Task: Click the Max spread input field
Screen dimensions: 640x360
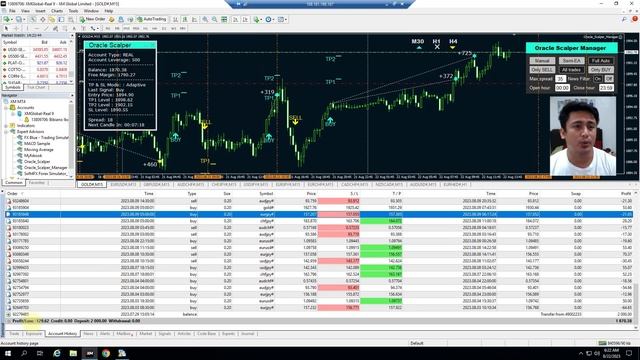Action: 560,79
